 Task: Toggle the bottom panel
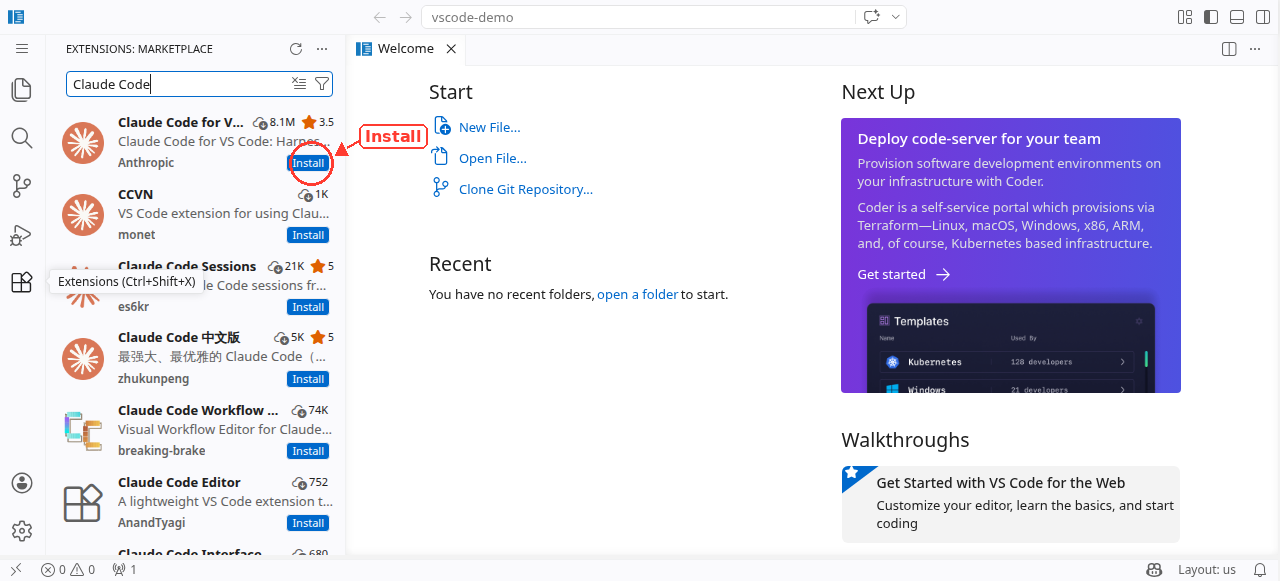1237,17
